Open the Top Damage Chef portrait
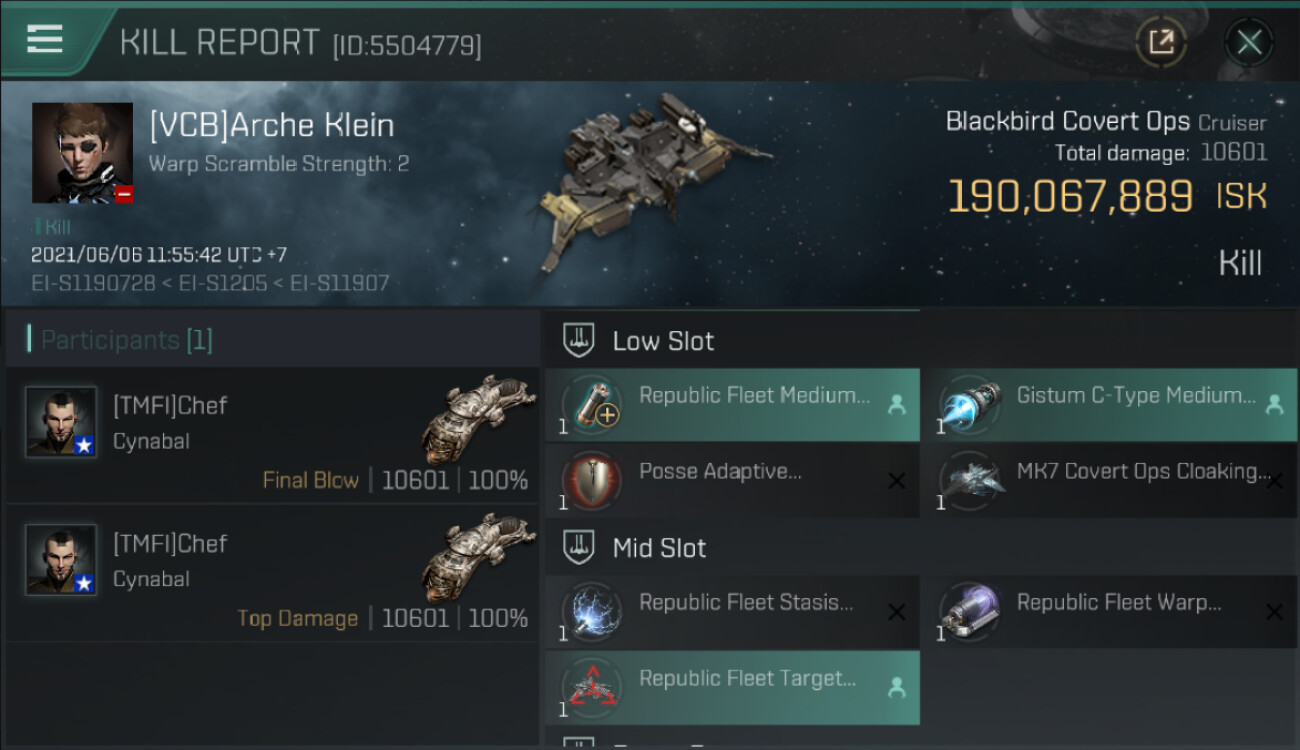The image size is (1300, 750). (x=61, y=560)
